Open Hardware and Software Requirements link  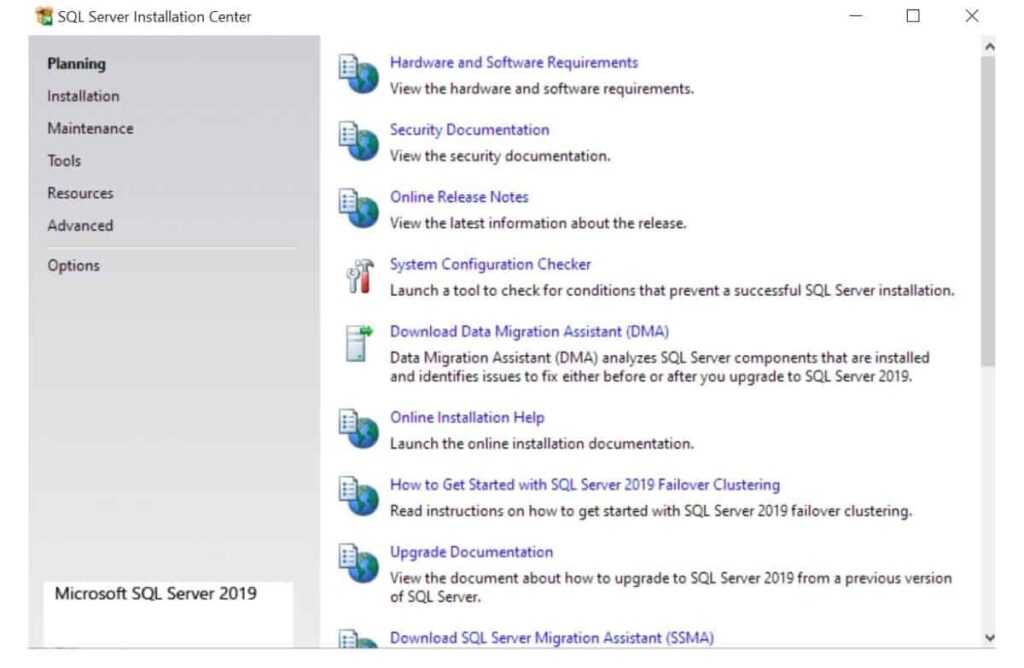click(514, 63)
